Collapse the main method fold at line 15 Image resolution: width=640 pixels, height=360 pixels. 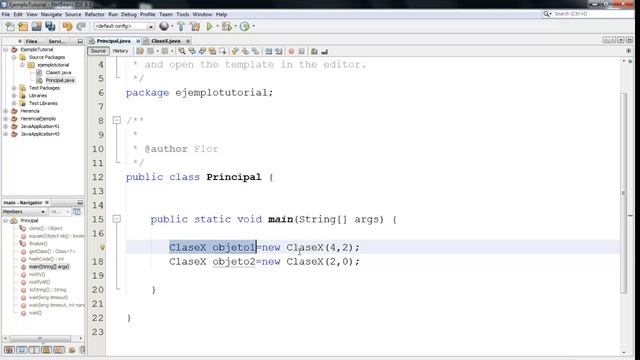click(117, 219)
